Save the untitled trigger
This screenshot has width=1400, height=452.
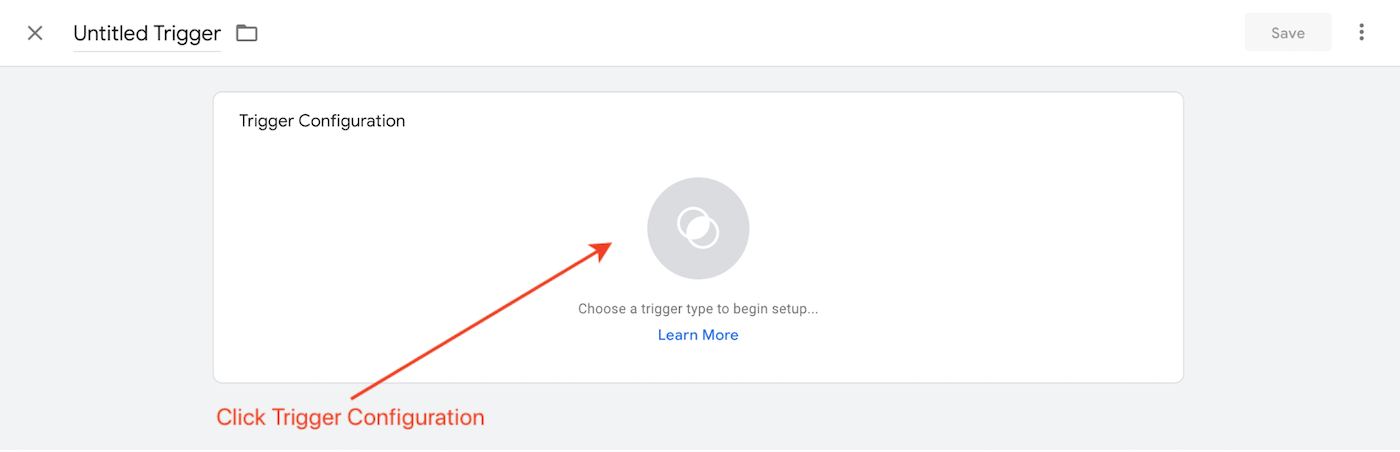(x=1288, y=33)
